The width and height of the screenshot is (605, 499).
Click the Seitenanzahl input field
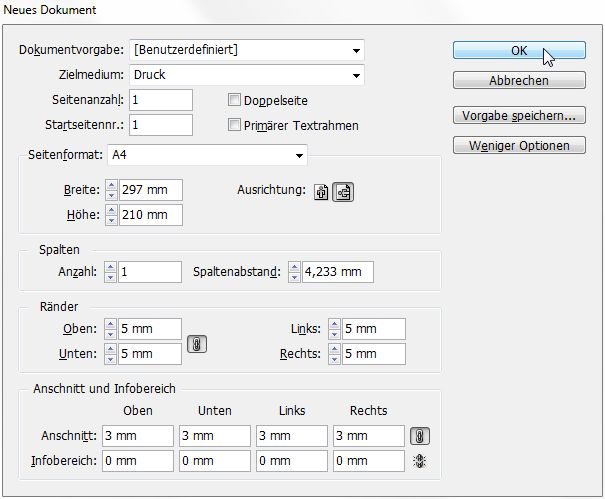pyautogui.click(x=160, y=100)
